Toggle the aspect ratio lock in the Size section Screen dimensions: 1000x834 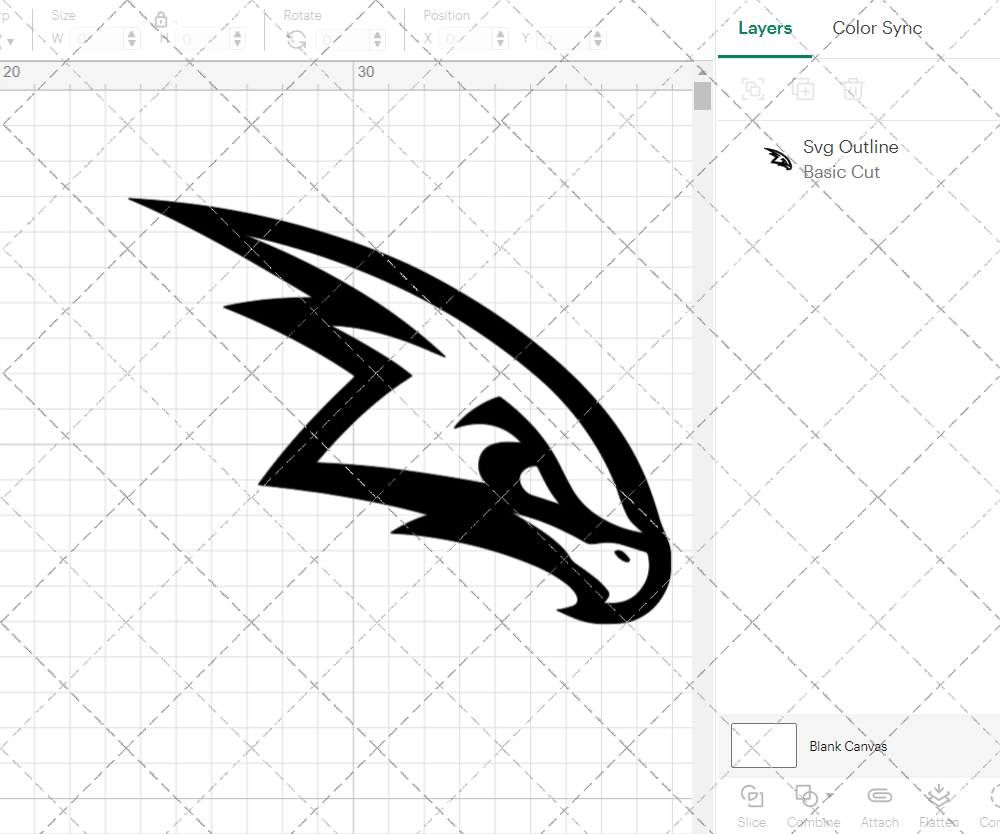(160, 20)
